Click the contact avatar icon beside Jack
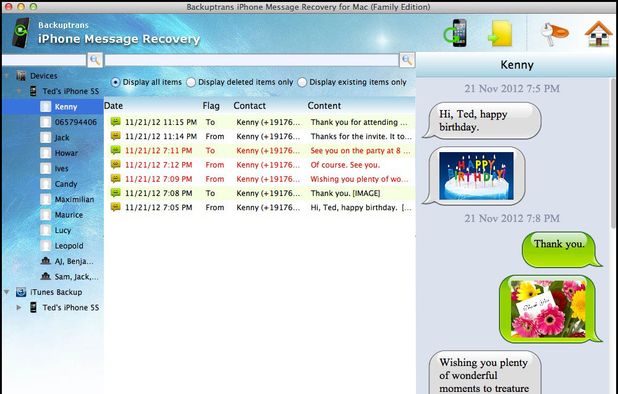The image size is (618, 394). pyautogui.click(x=46, y=138)
